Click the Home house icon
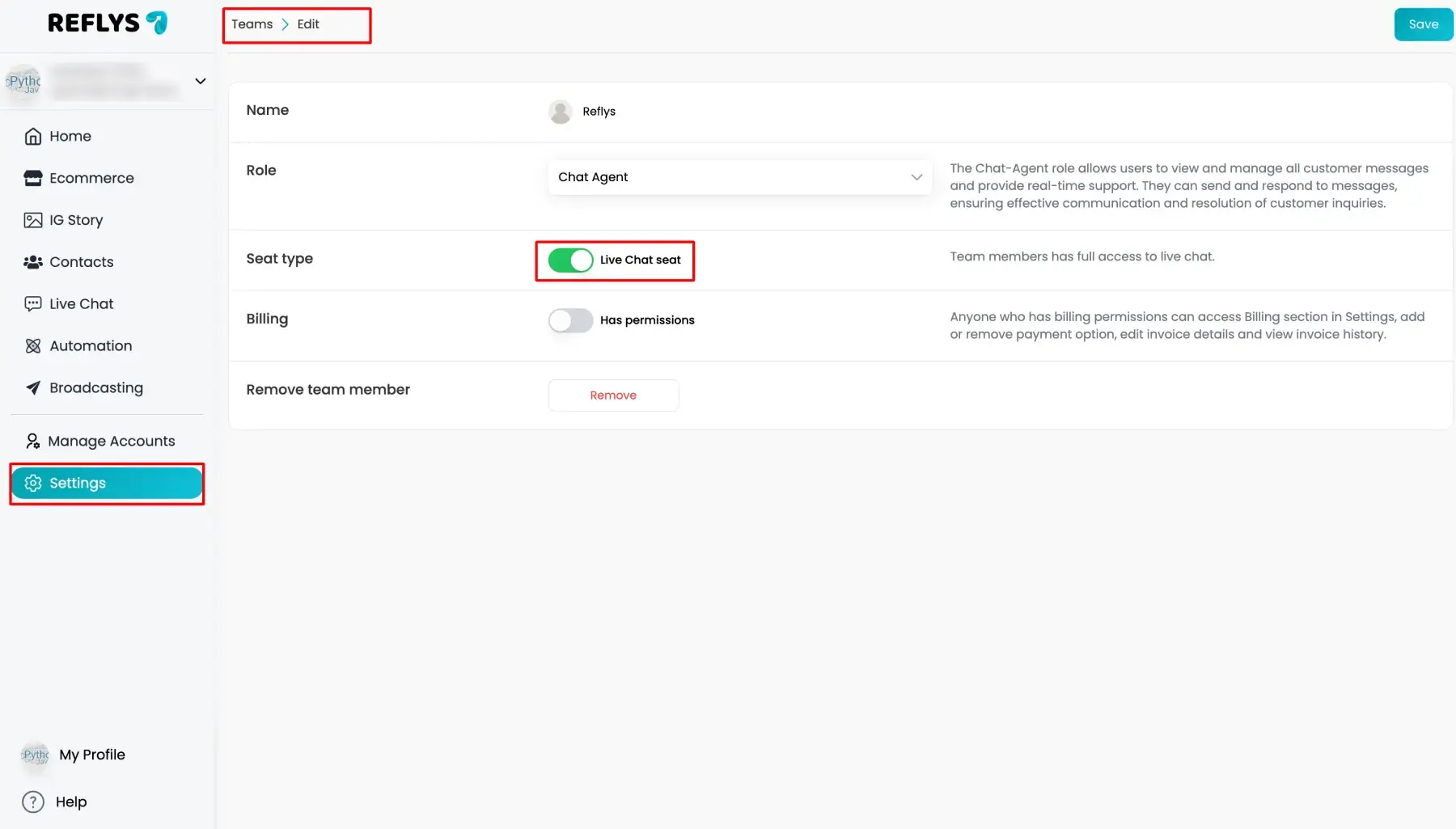1456x829 pixels. pyautogui.click(x=32, y=137)
